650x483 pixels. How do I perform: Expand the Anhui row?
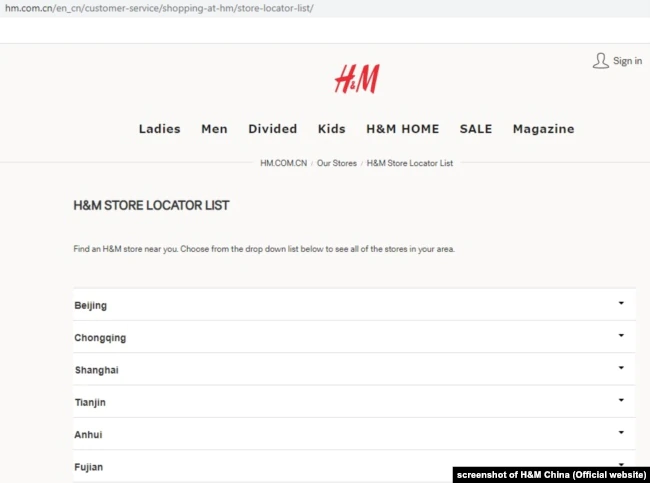click(x=620, y=433)
